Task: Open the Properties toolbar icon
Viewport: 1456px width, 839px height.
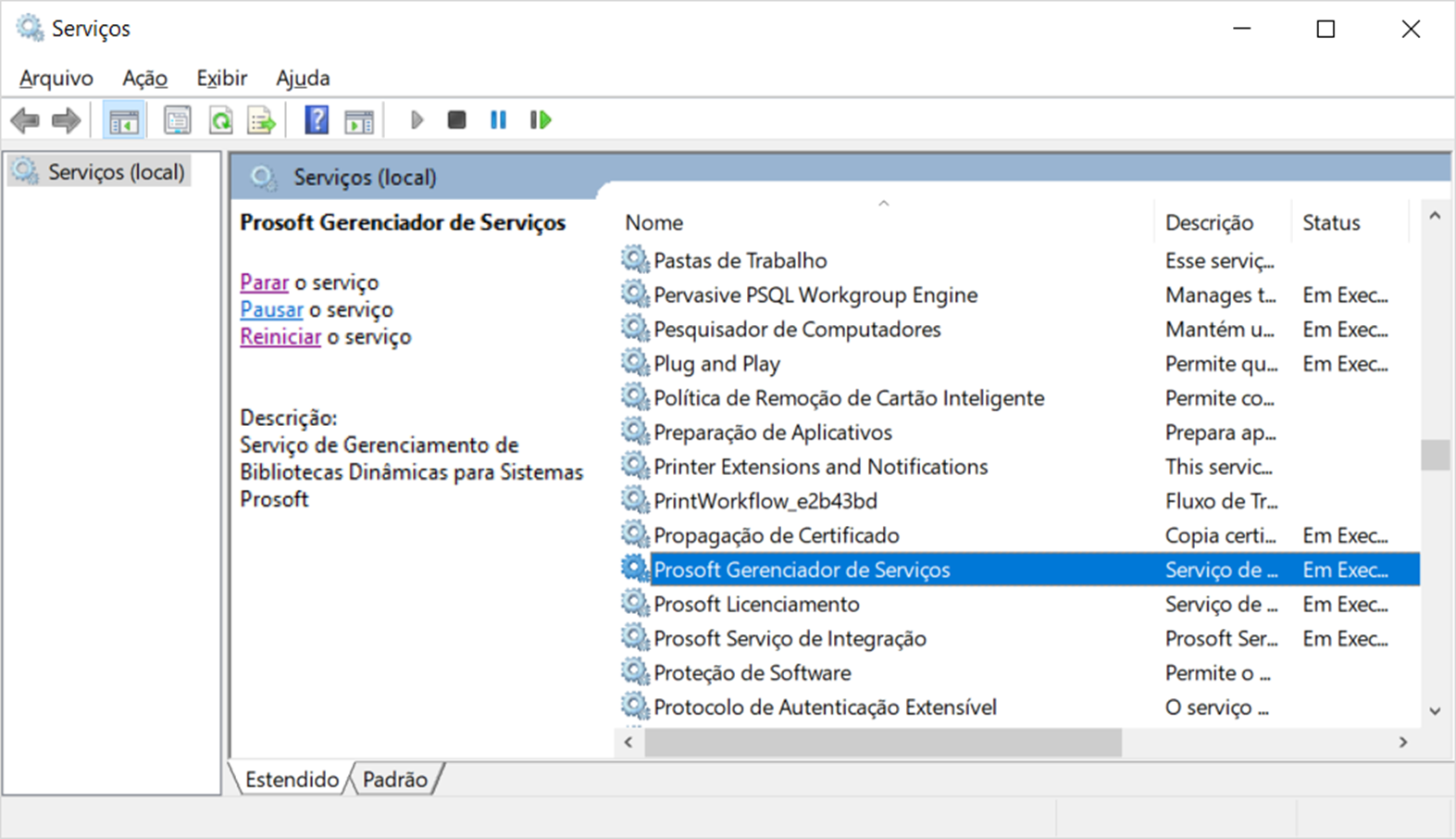Action: (x=178, y=120)
